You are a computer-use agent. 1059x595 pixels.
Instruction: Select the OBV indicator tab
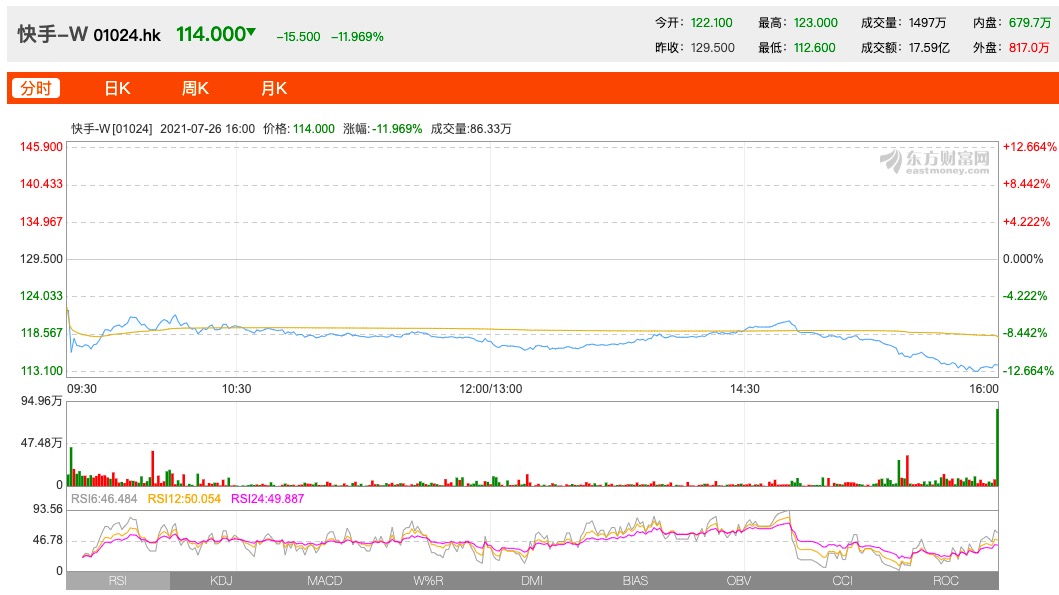tap(739, 581)
